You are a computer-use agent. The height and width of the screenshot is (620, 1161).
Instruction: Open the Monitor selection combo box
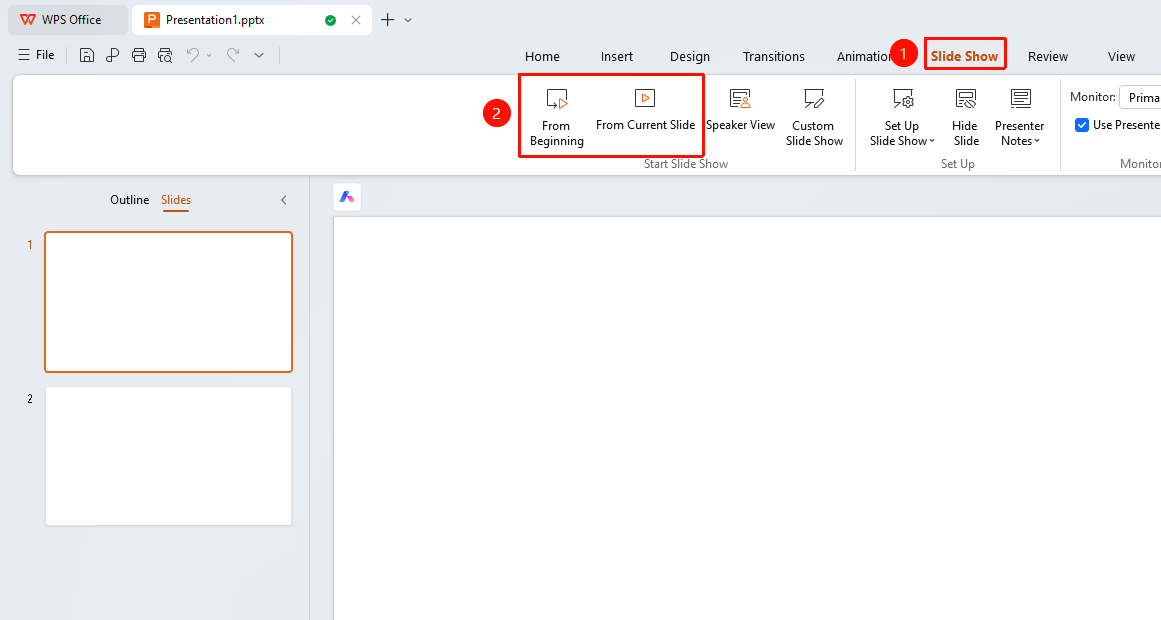(x=1140, y=98)
